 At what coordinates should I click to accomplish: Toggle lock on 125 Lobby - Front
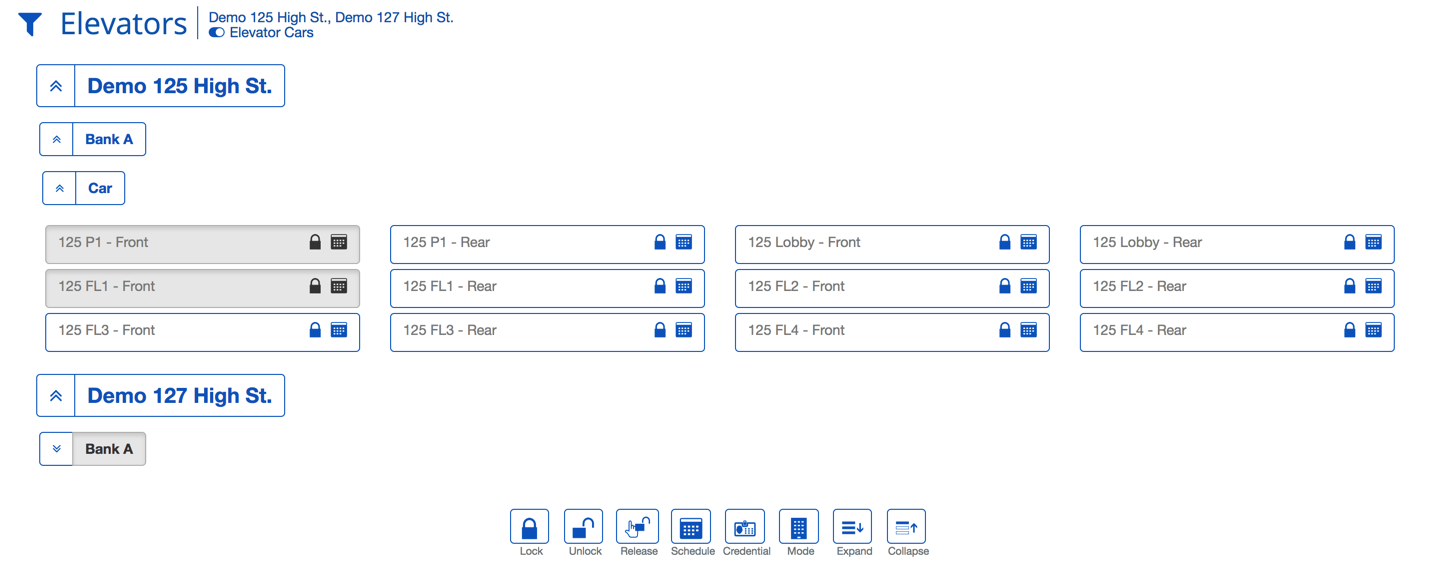(x=1005, y=243)
